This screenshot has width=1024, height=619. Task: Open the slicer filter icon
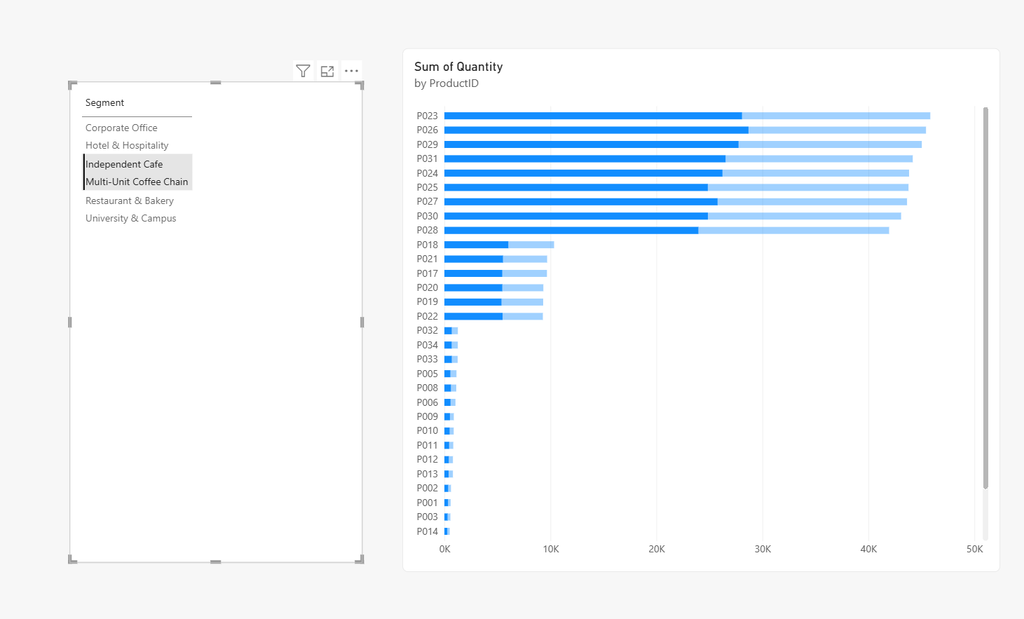[303, 71]
